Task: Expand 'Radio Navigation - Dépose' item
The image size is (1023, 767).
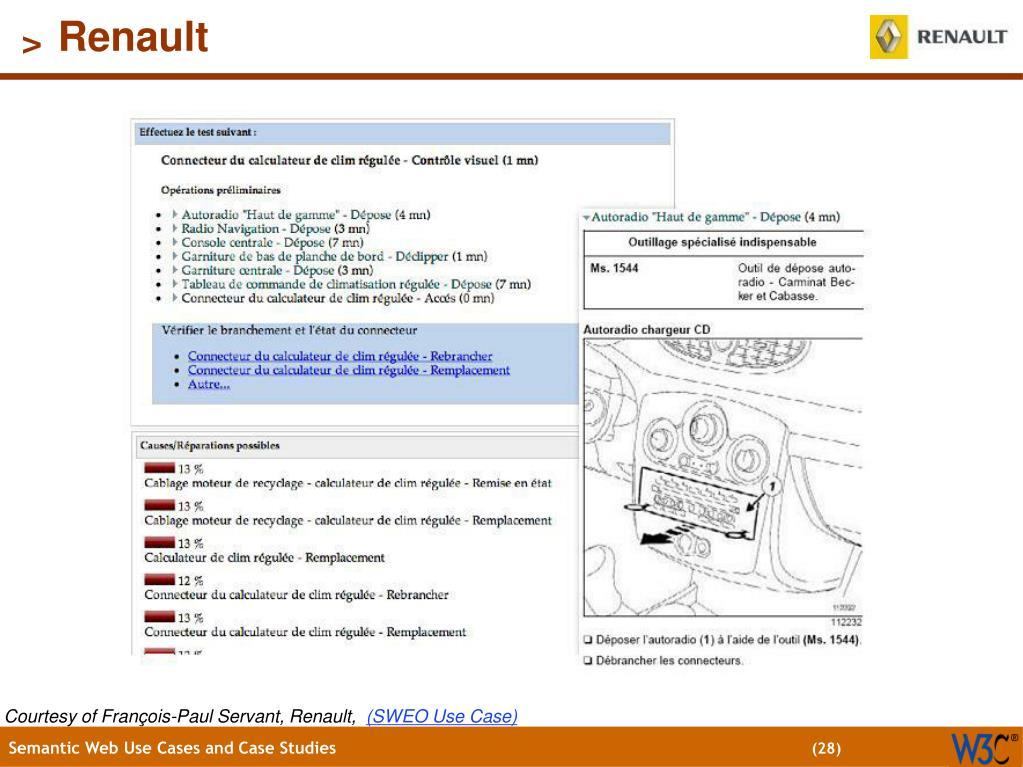Action: coord(175,229)
